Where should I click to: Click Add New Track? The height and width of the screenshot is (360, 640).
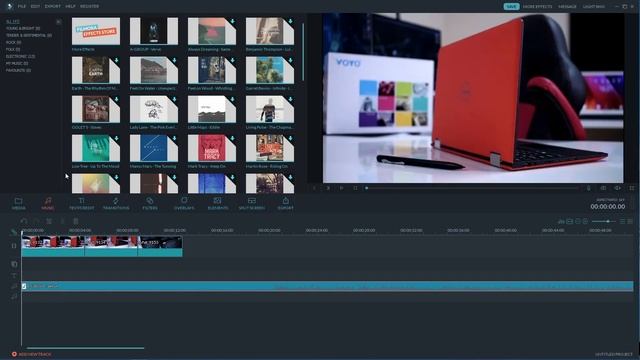(x=32, y=354)
